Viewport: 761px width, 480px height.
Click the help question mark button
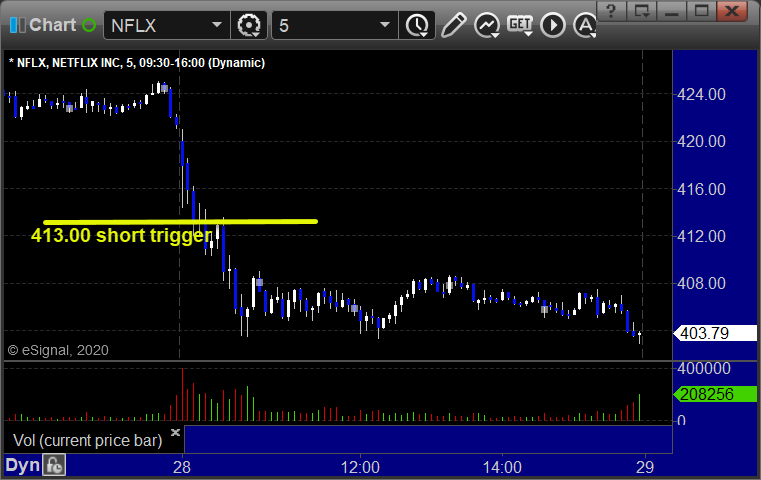611,11
